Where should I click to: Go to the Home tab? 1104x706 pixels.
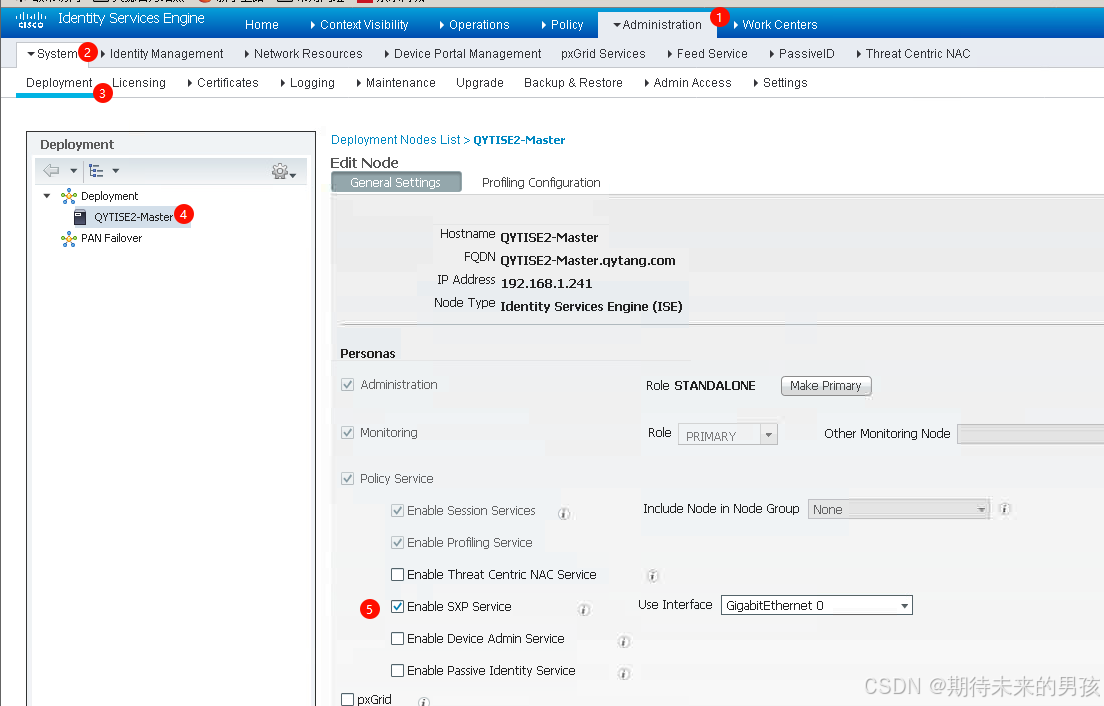262,25
